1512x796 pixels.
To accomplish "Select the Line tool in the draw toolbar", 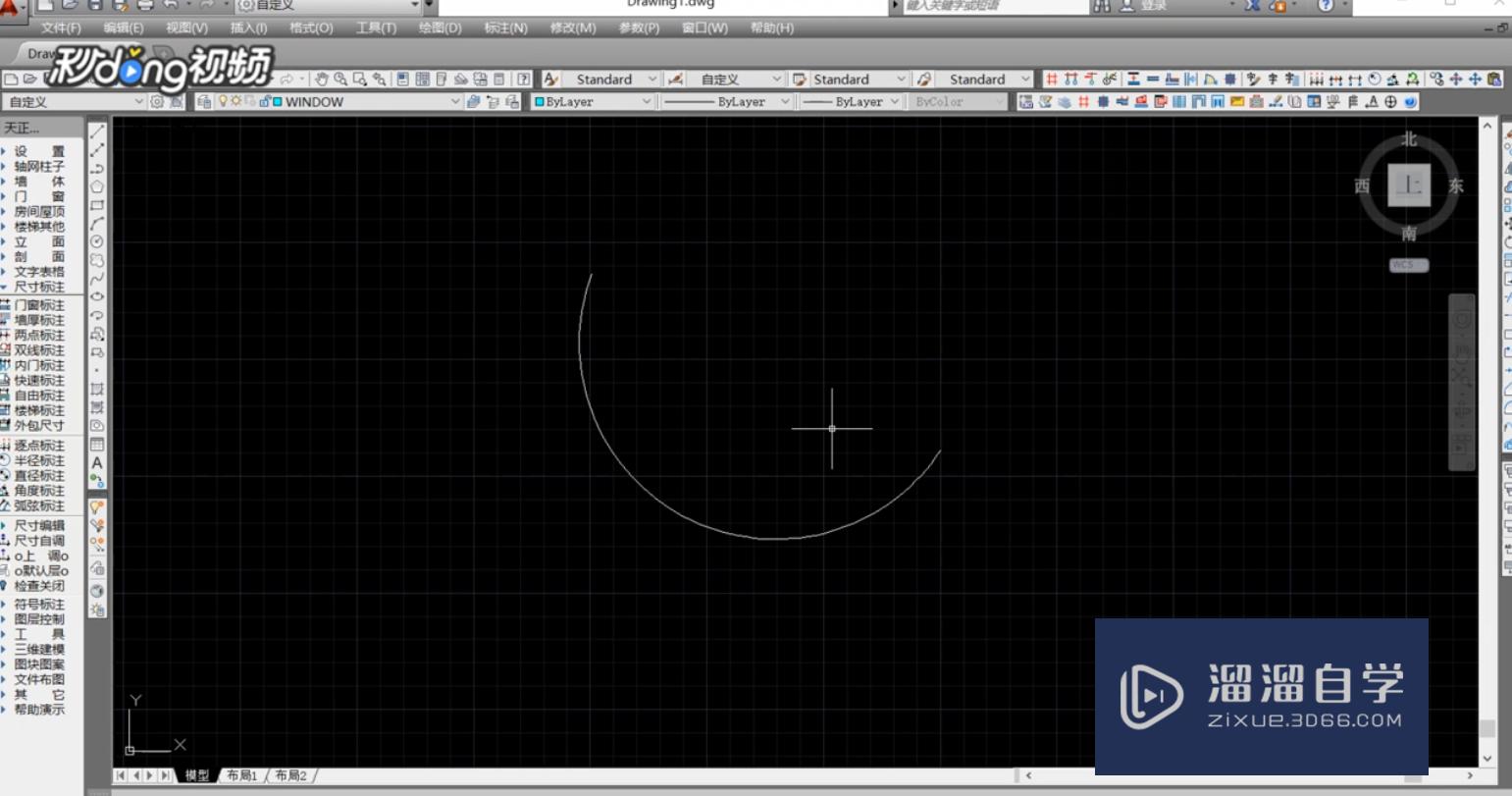I will tap(97, 131).
